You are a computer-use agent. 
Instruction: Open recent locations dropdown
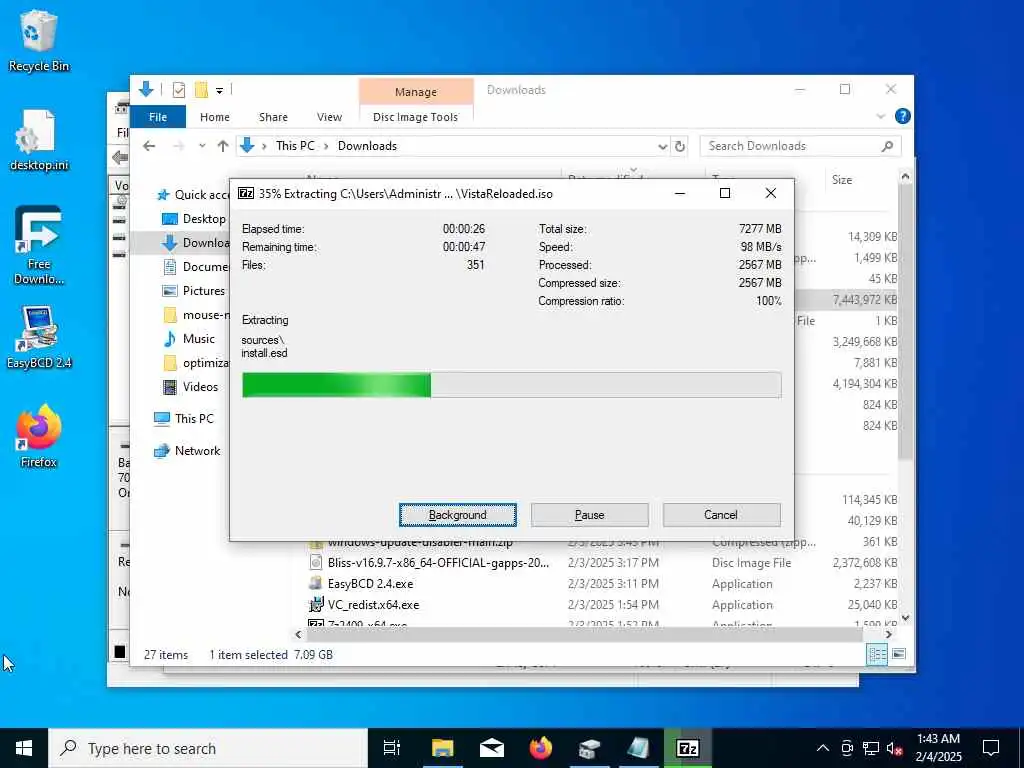pyautogui.click(x=202, y=146)
